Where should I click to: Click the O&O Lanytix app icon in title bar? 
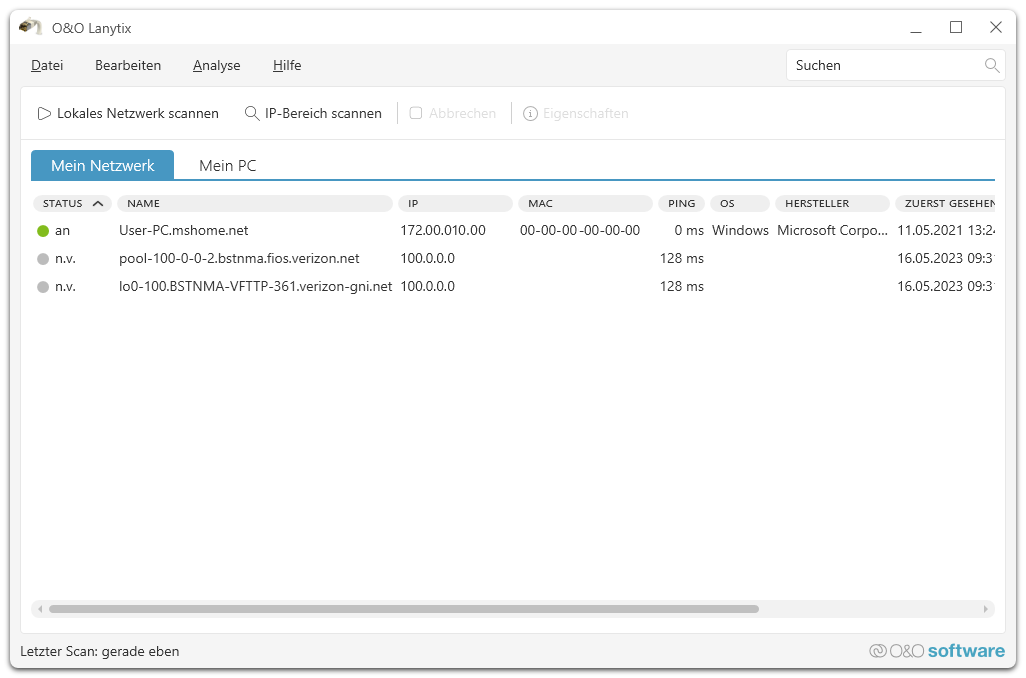(x=31, y=27)
